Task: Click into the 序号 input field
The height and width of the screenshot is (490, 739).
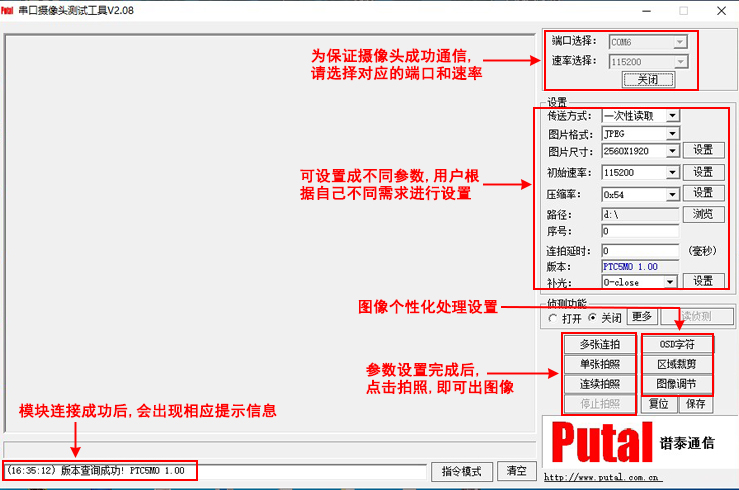Action: pos(640,232)
